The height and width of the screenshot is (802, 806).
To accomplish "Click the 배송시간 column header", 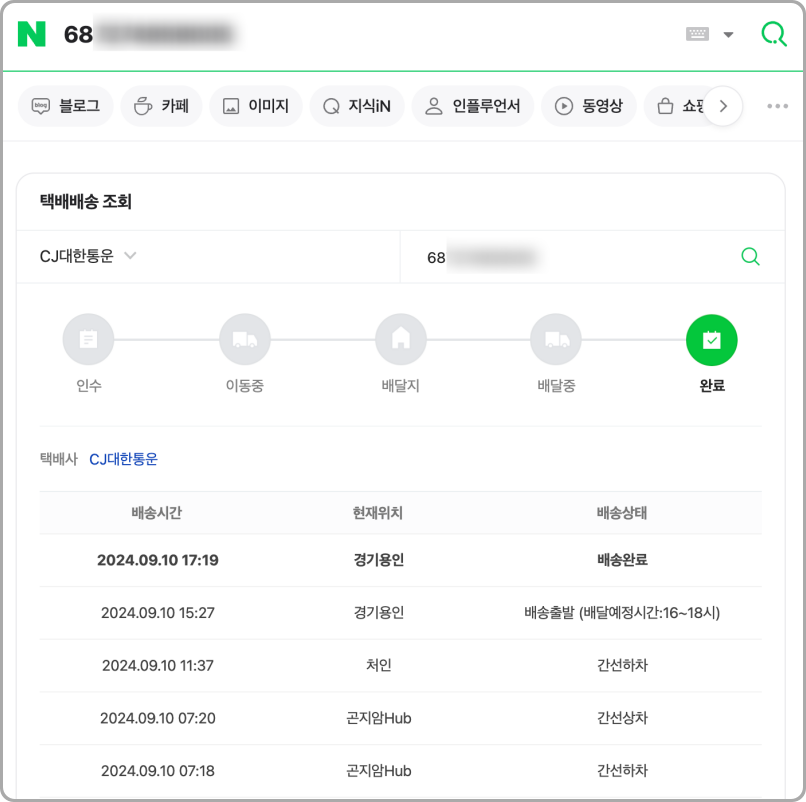I will [x=157, y=513].
